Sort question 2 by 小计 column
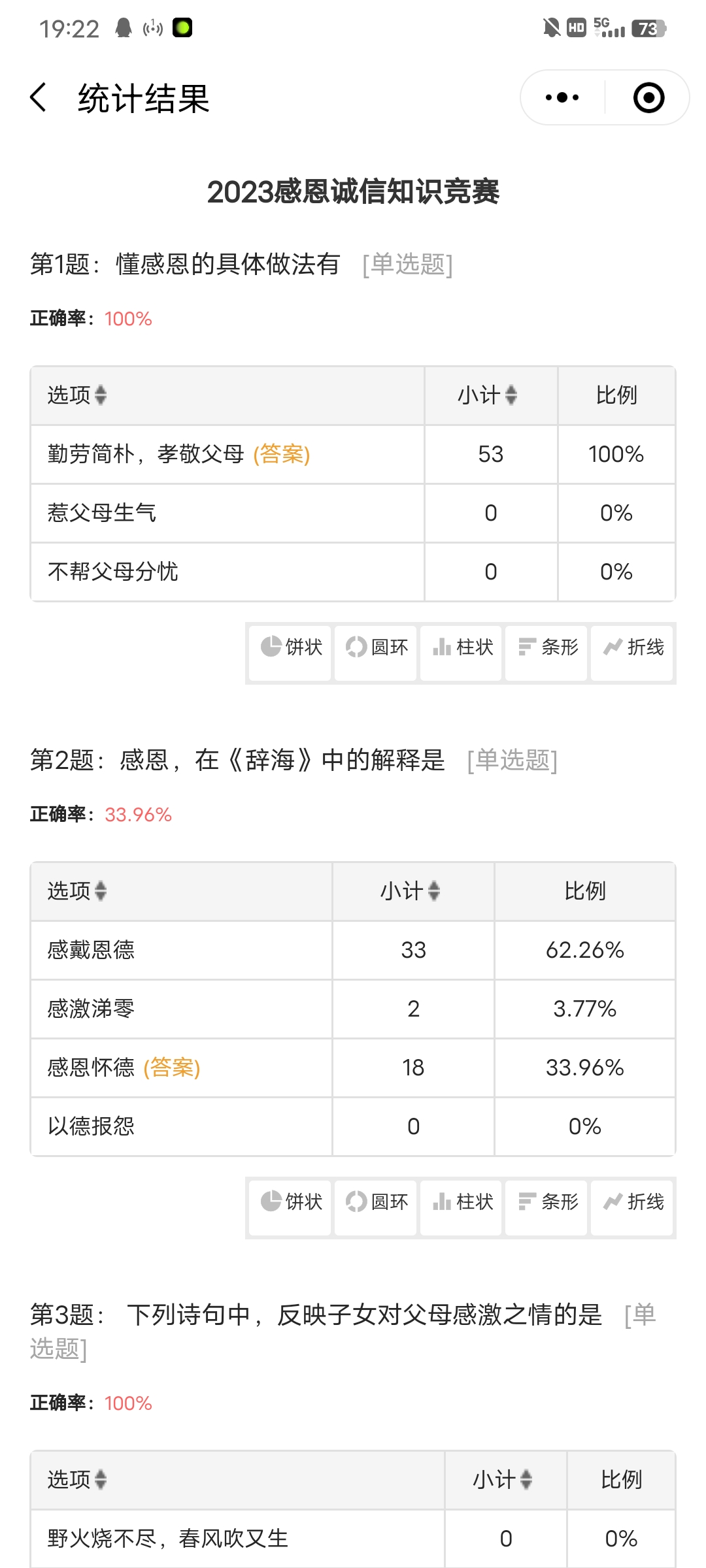 [433, 890]
